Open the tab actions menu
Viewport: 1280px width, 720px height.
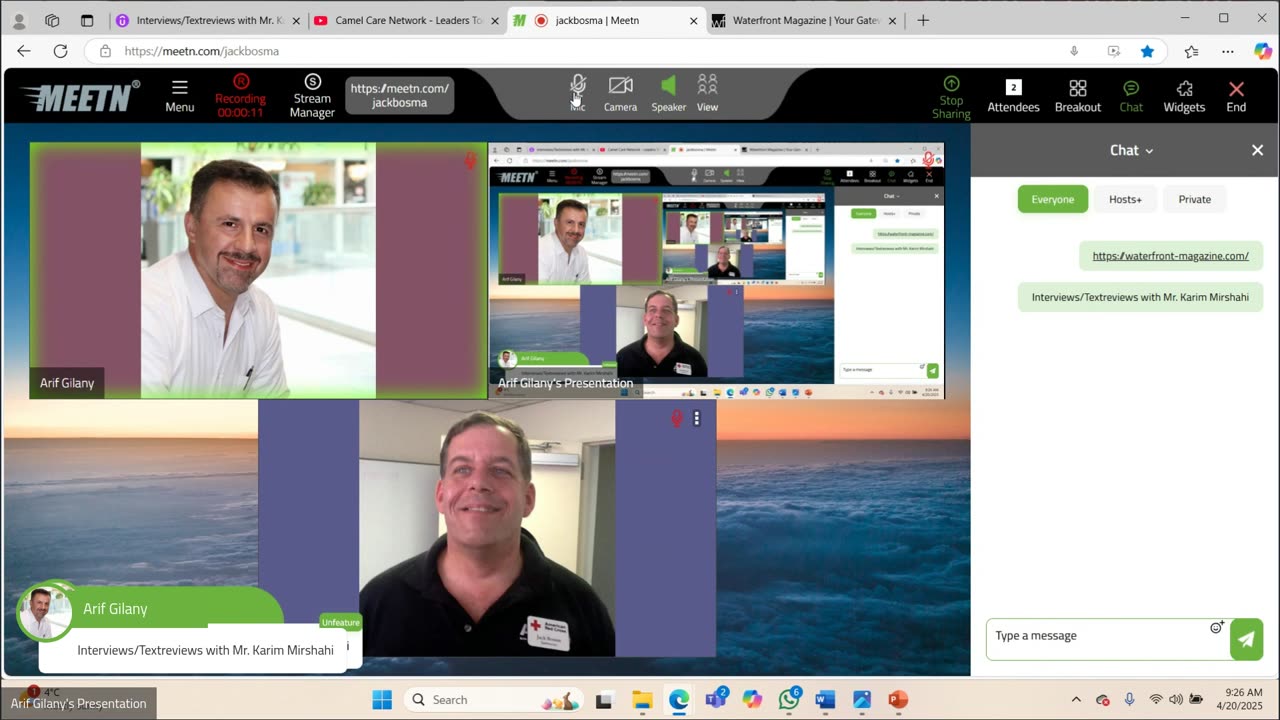87,20
